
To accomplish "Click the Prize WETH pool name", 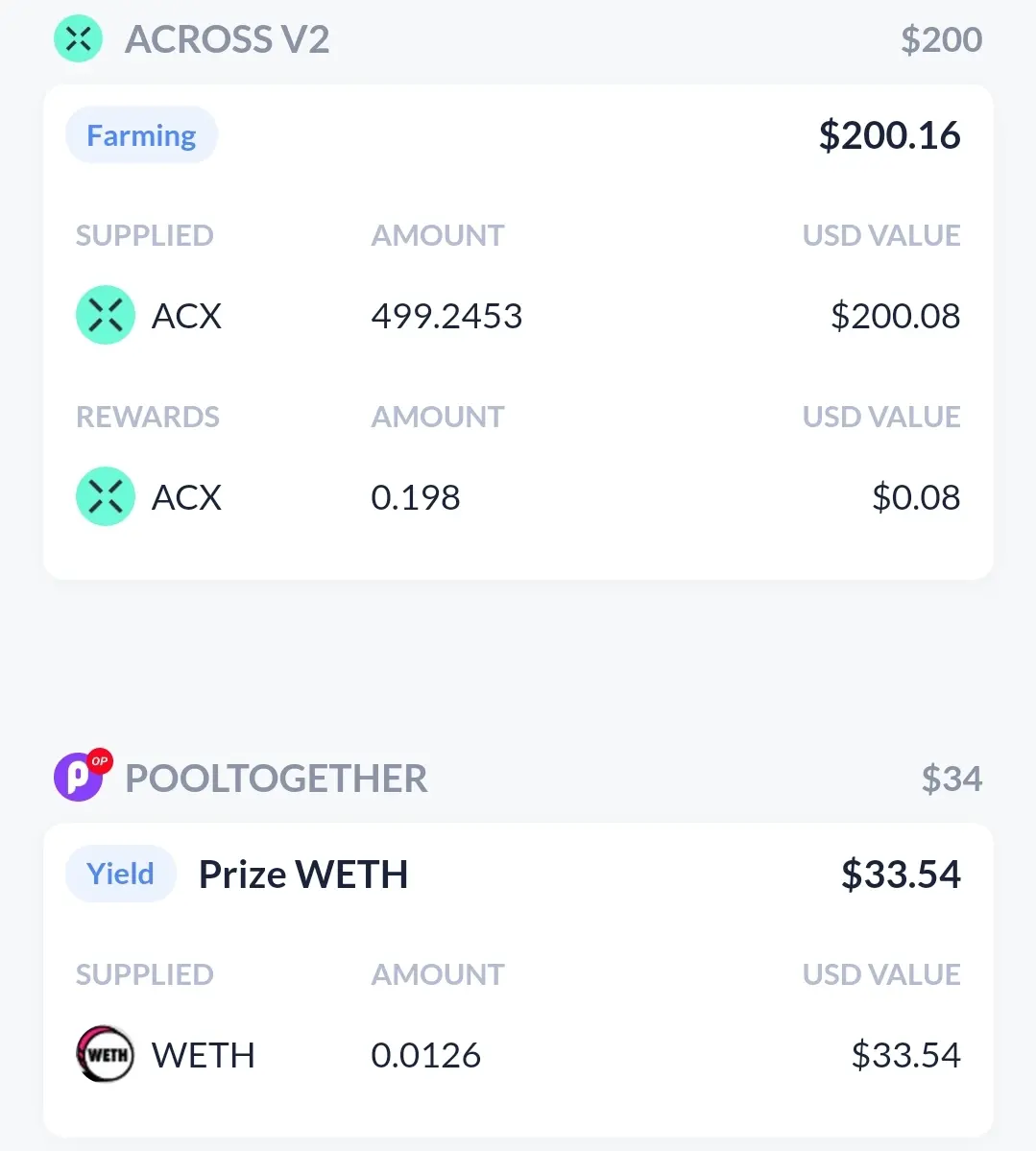I will click(303, 875).
